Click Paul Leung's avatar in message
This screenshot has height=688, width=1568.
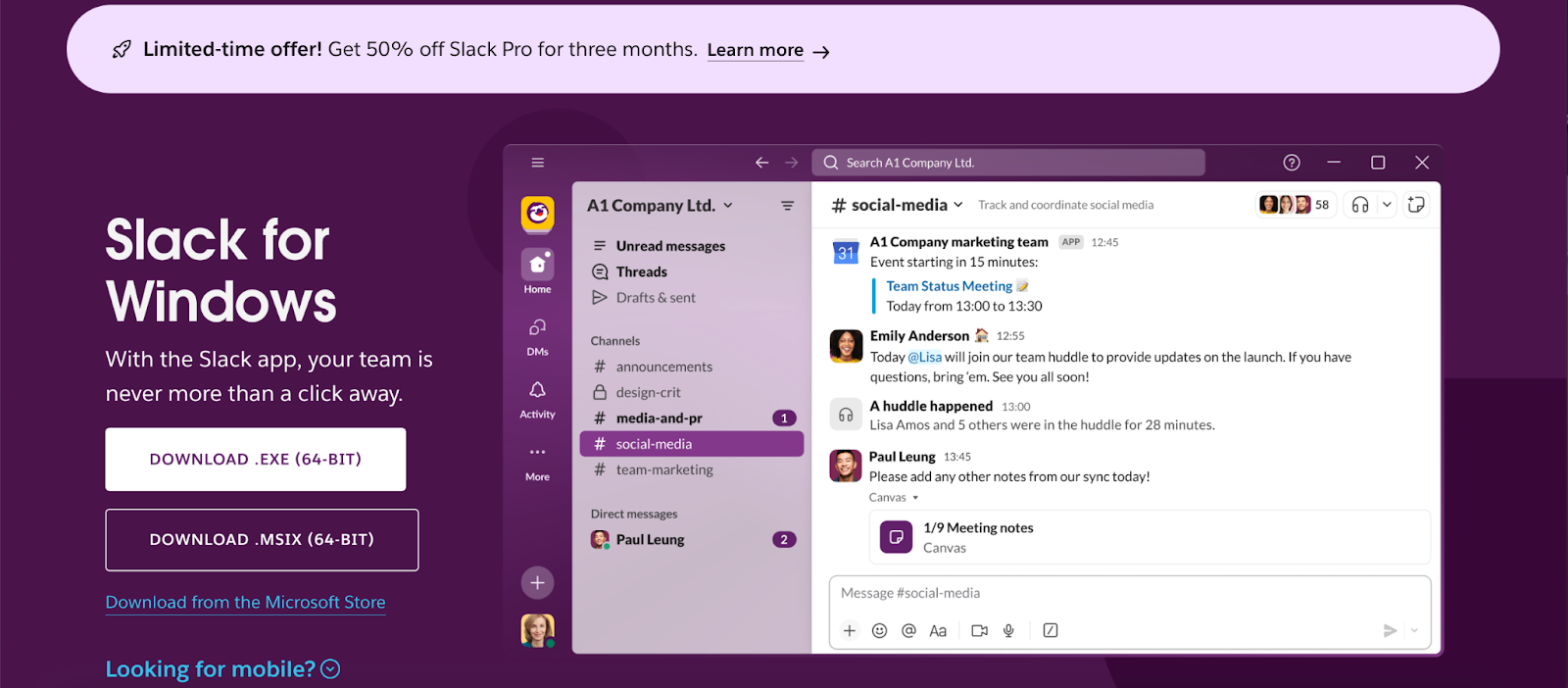coord(846,466)
